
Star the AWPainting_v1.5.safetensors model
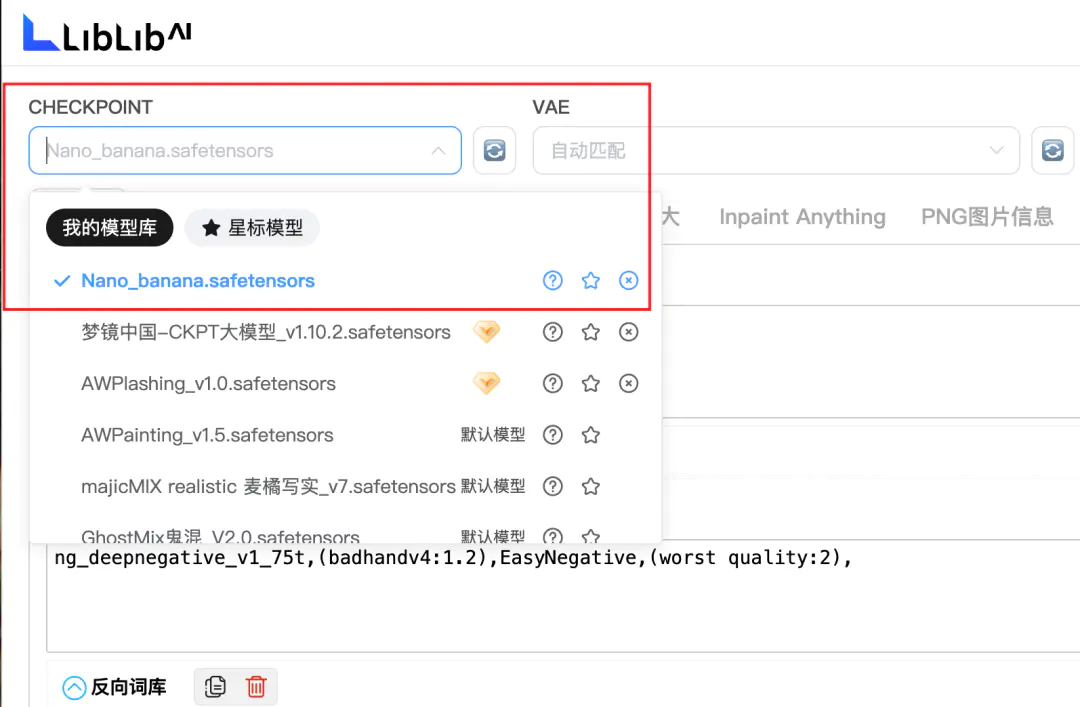(x=590, y=435)
